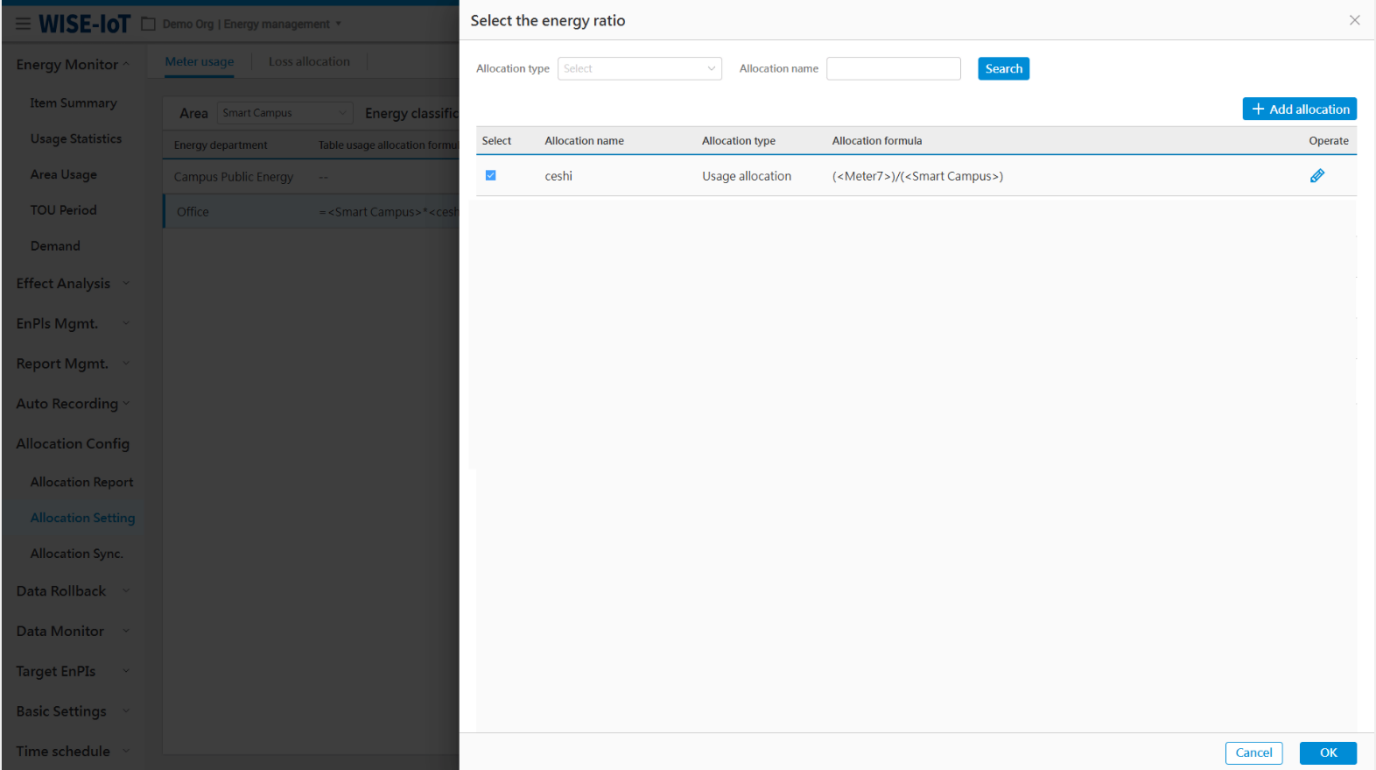Go to Allocation Sync. page
1376x770 pixels.
coord(76,554)
